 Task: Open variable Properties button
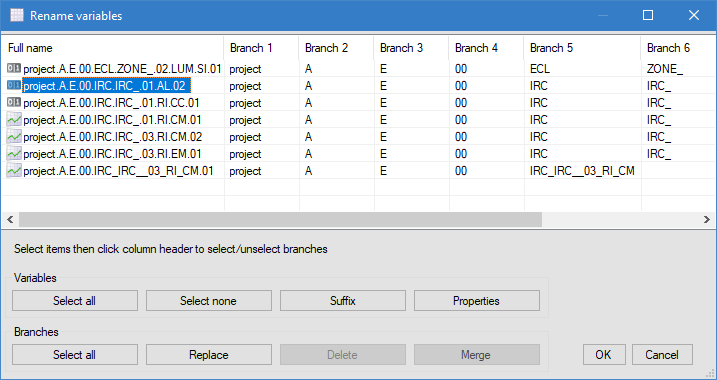tap(476, 301)
